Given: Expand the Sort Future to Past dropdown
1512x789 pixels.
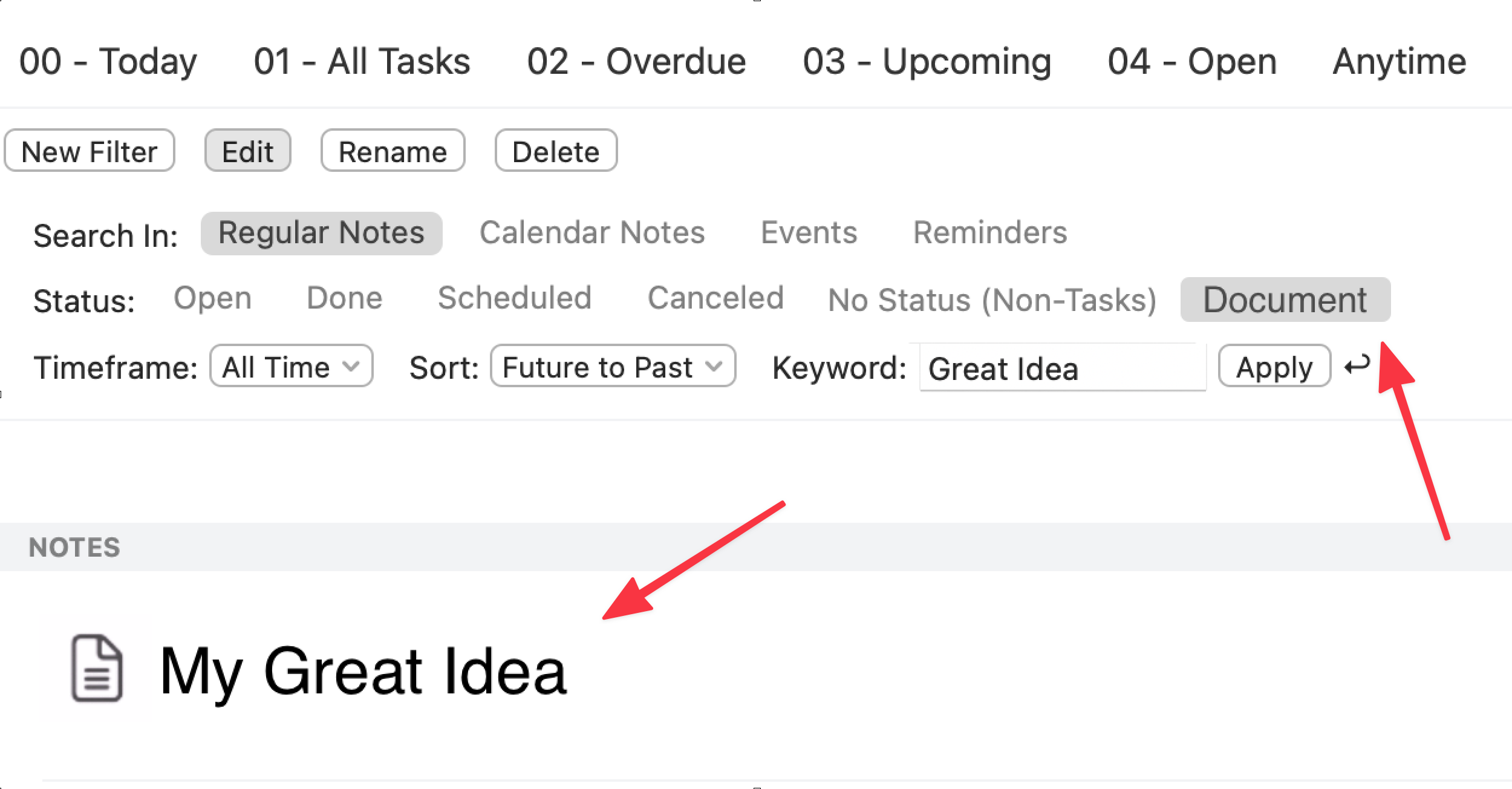Looking at the screenshot, I should (613, 365).
